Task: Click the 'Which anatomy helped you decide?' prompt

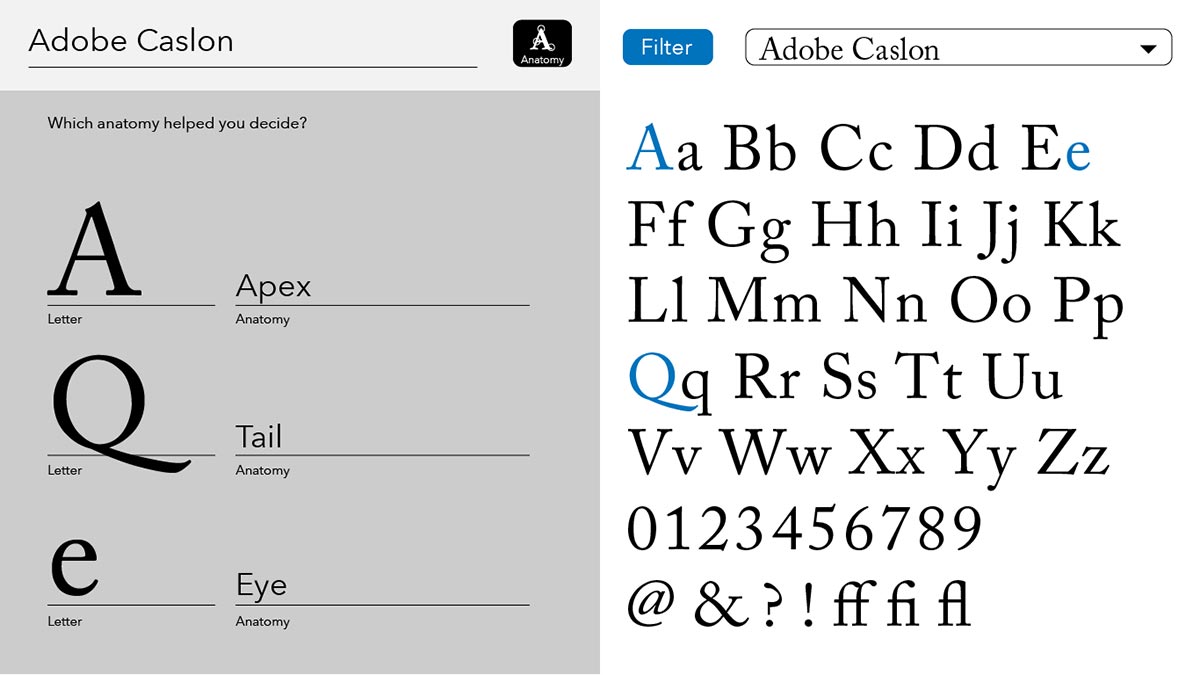Action: click(x=177, y=124)
